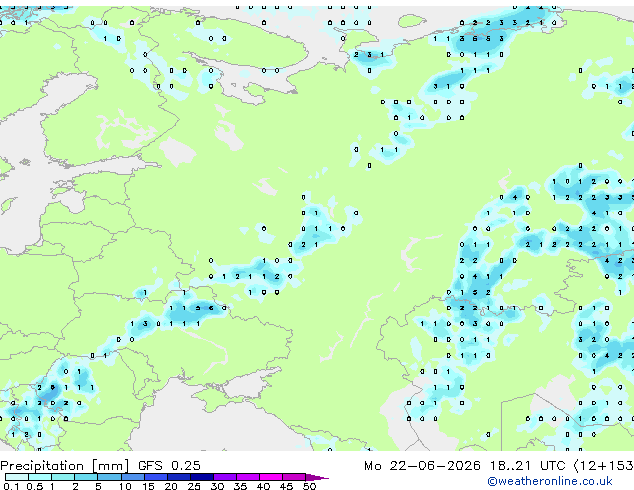Click the '45' legend scale value

click(286, 486)
